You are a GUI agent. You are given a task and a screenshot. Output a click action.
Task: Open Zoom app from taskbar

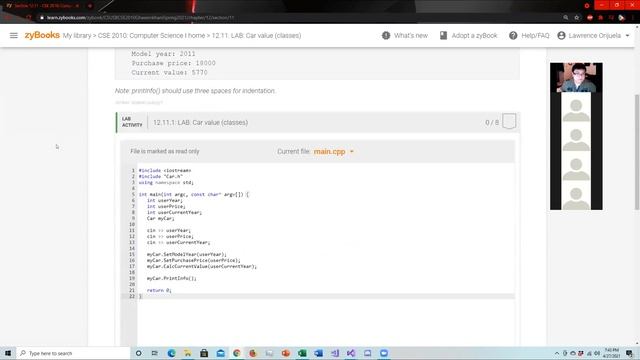[x=384, y=353]
